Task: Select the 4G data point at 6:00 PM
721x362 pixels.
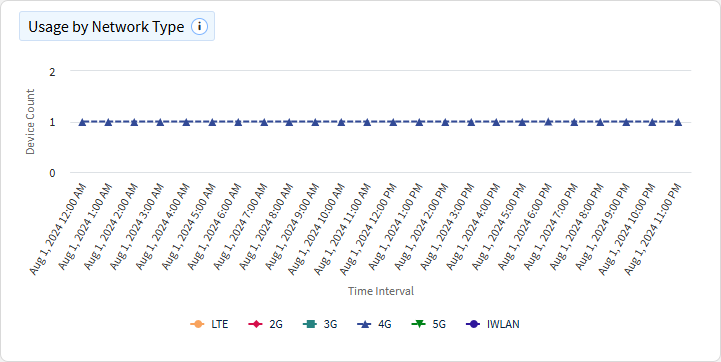Action: pos(549,122)
